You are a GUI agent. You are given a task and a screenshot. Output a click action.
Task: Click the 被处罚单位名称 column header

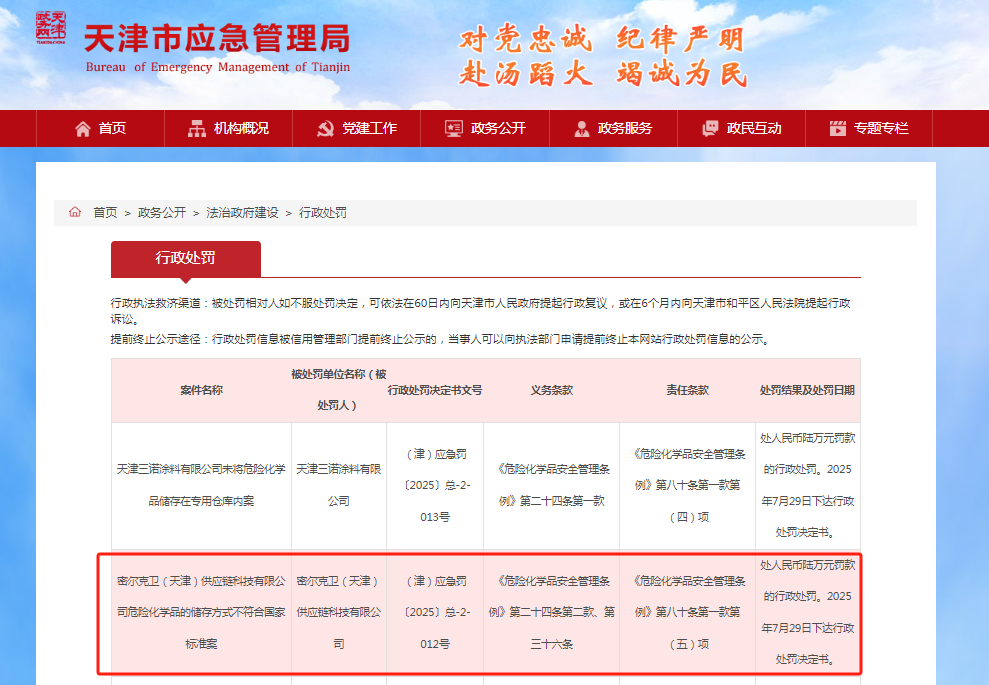click(339, 390)
